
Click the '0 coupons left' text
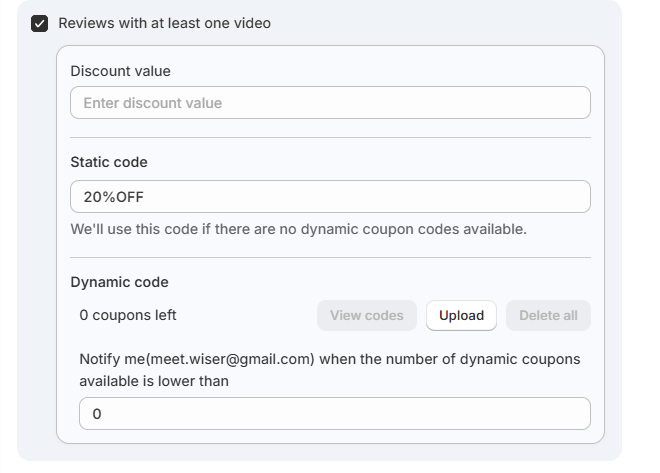click(x=128, y=315)
